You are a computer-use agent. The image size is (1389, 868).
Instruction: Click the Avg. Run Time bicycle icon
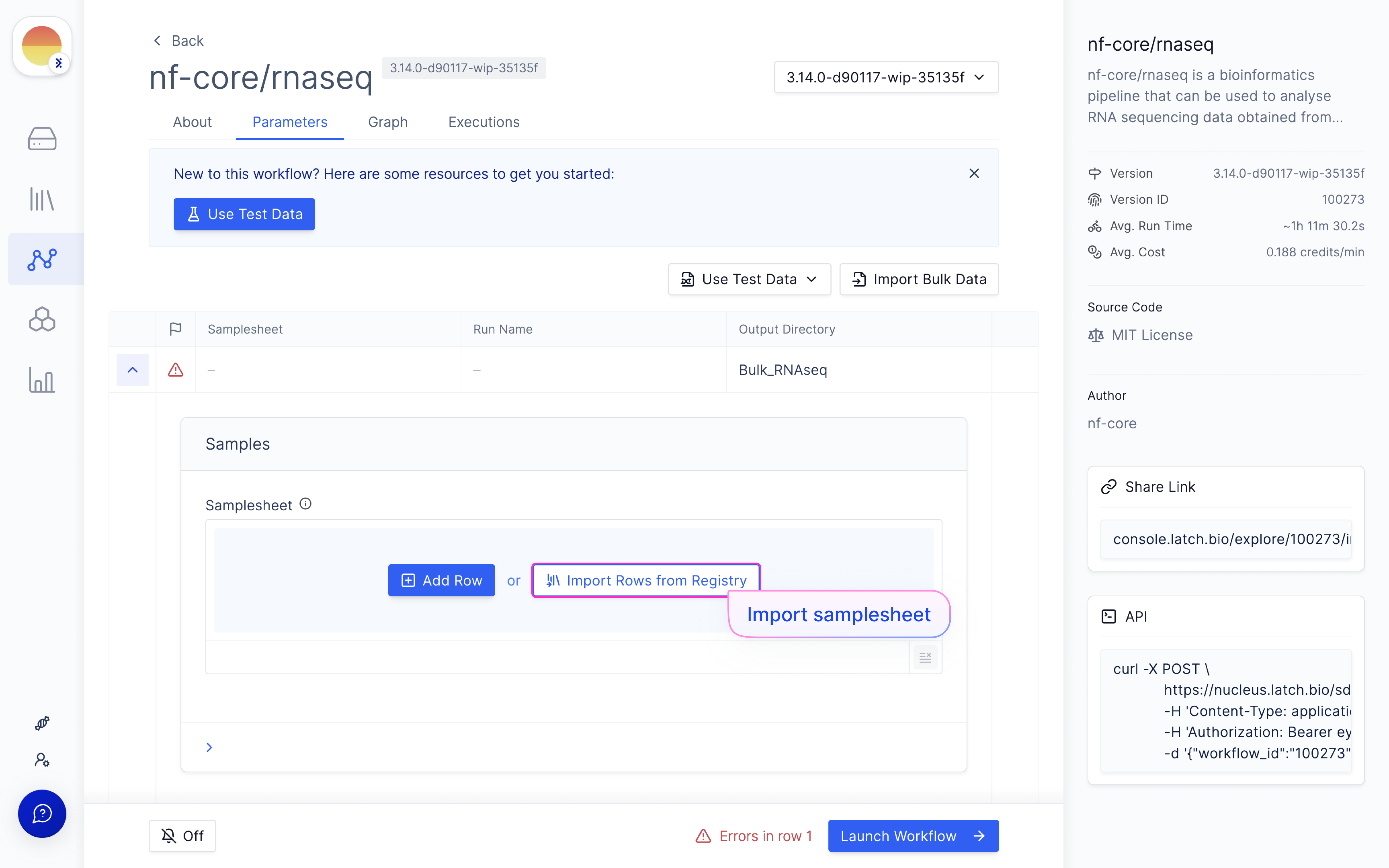(x=1095, y=226)
